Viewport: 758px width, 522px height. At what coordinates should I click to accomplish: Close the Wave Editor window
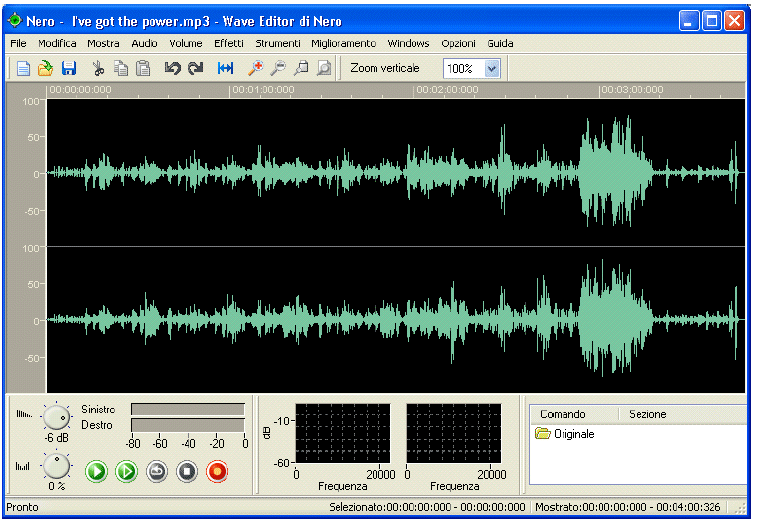tap(734, 21)
